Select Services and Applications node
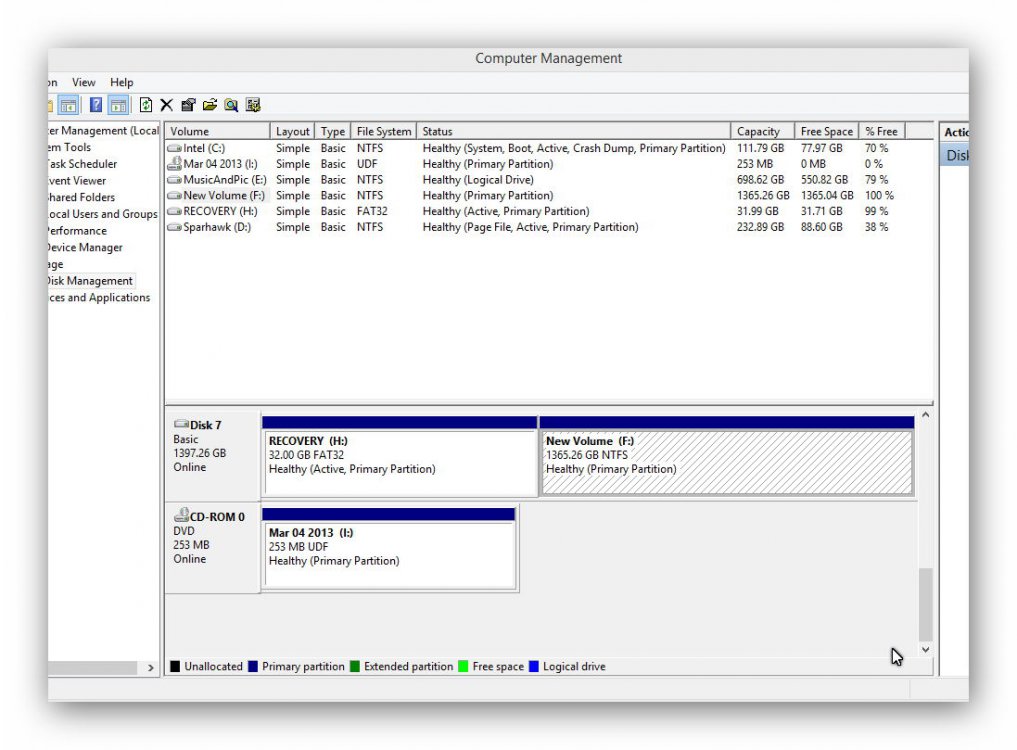1017x750 pixels. click(x=99, y=298)
